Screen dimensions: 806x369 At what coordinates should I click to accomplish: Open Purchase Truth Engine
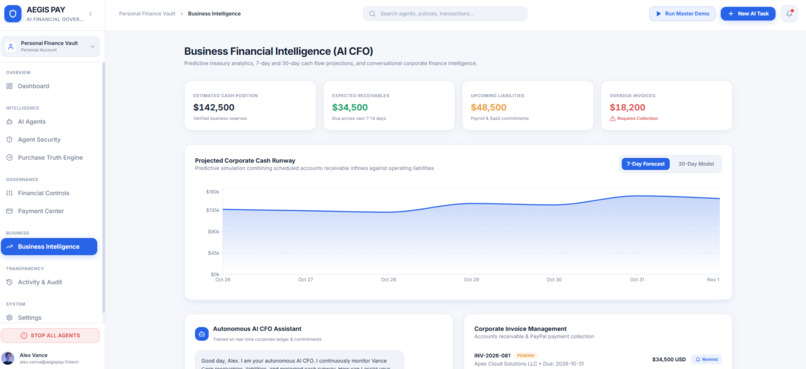(x=49, y=157)
